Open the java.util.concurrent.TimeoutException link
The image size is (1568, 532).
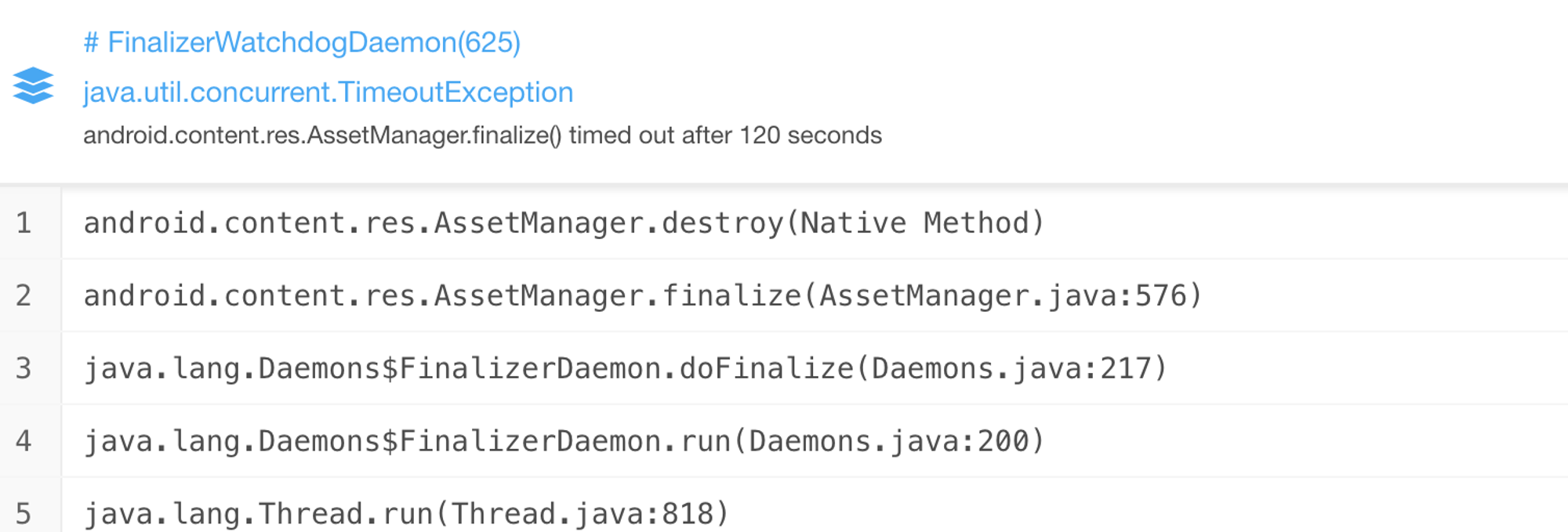pyautogui.click(x=328, y=92)
